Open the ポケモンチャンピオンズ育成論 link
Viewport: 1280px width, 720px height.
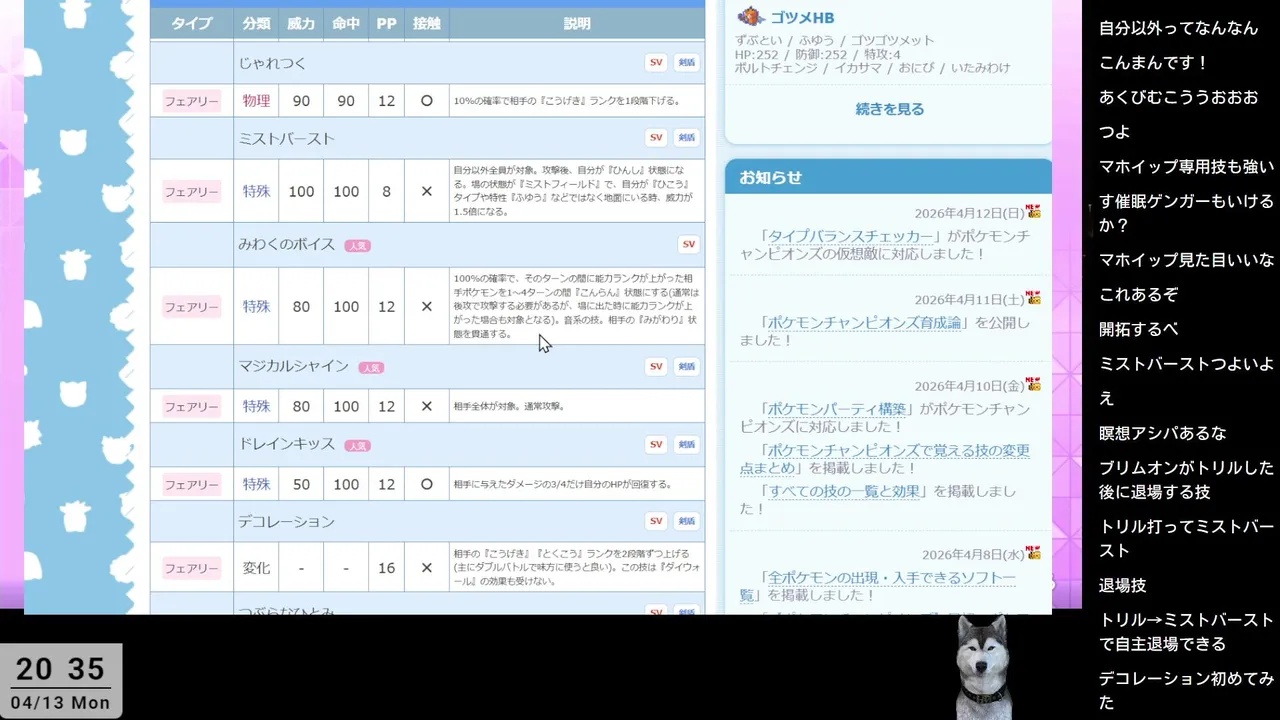(x=866, y=323)
